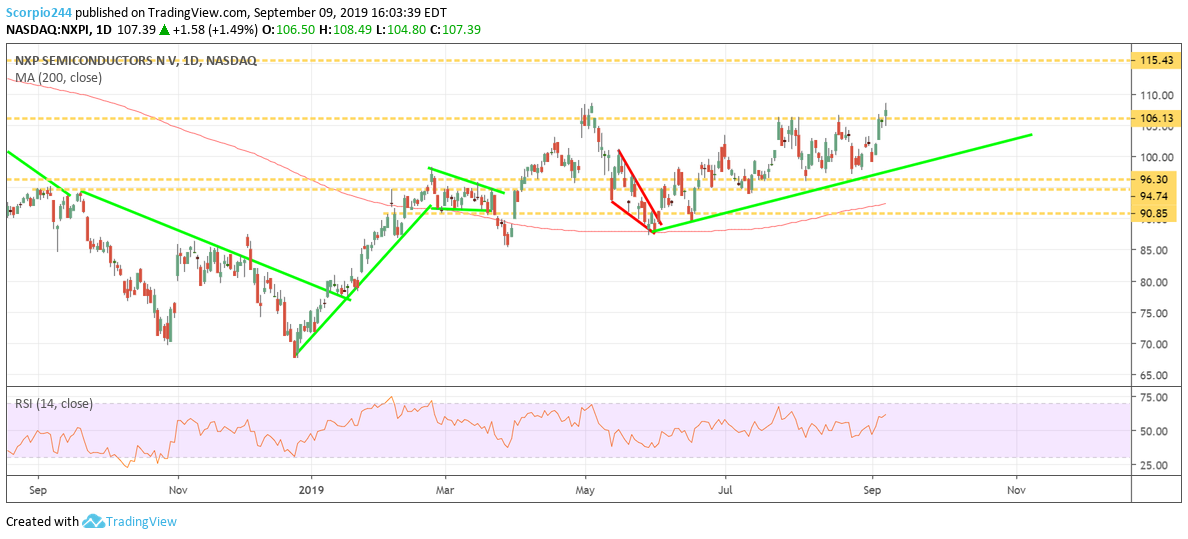
Task: Click the MA (200, close) indicator label
Action: pos(58,77)
